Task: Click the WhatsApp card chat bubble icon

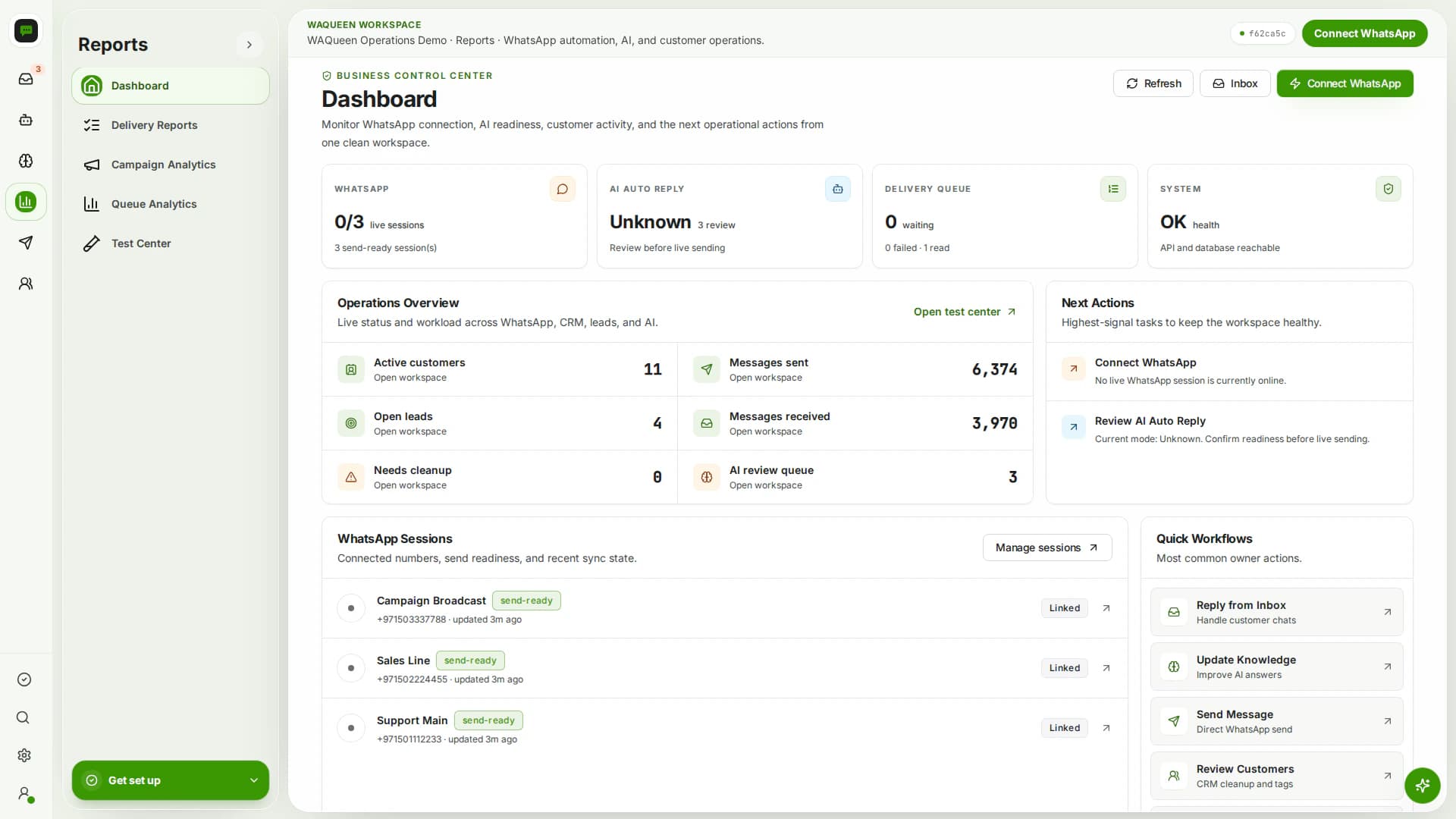Action: (x=563, y=189)
